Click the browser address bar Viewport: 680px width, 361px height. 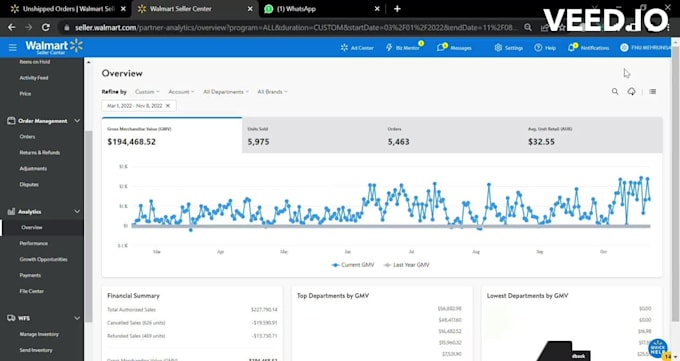(x=295, y=27)
